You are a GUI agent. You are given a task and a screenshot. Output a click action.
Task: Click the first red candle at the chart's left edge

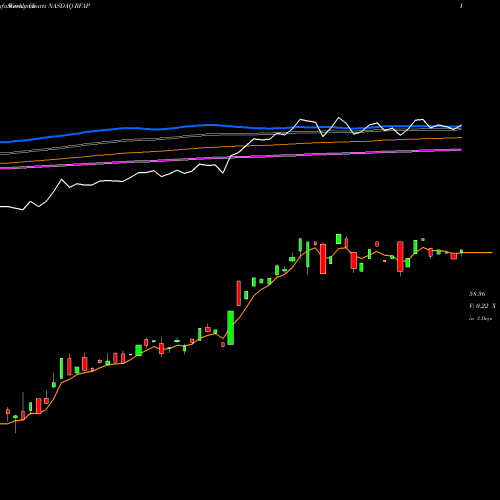[8, 412]
